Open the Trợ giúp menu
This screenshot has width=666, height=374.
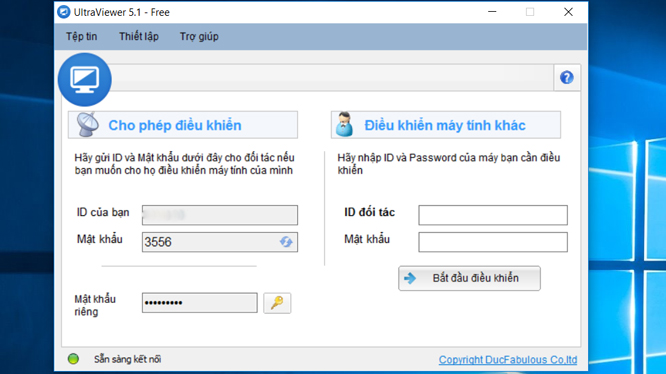click(199, 37)
